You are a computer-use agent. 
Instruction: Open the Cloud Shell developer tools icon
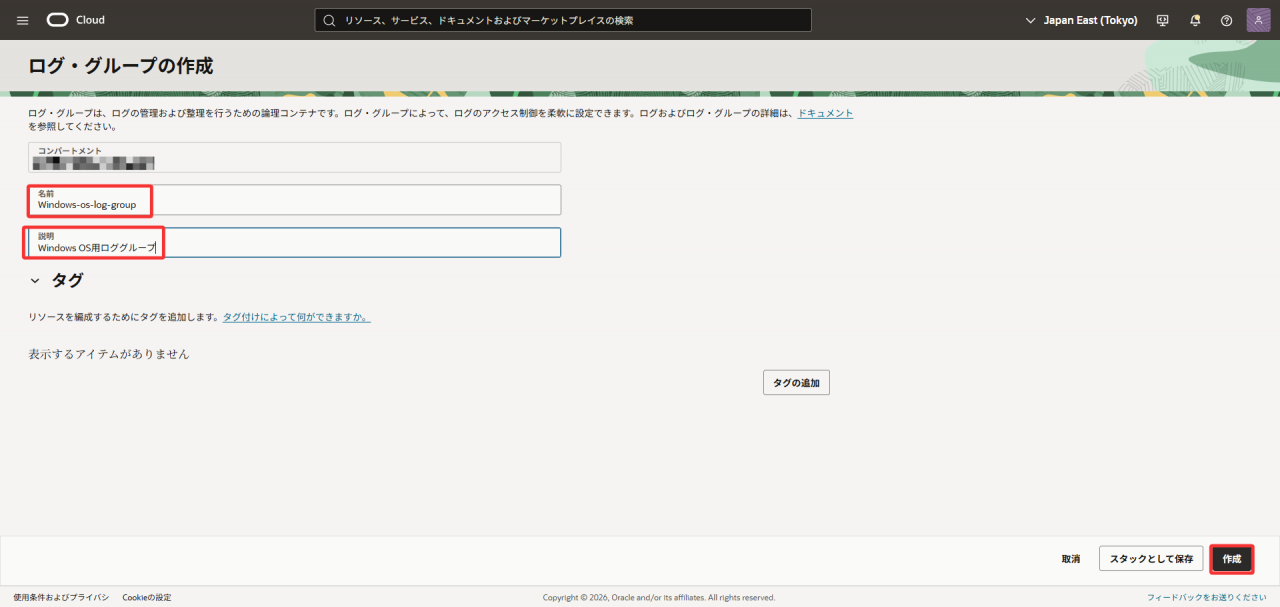1162,20
